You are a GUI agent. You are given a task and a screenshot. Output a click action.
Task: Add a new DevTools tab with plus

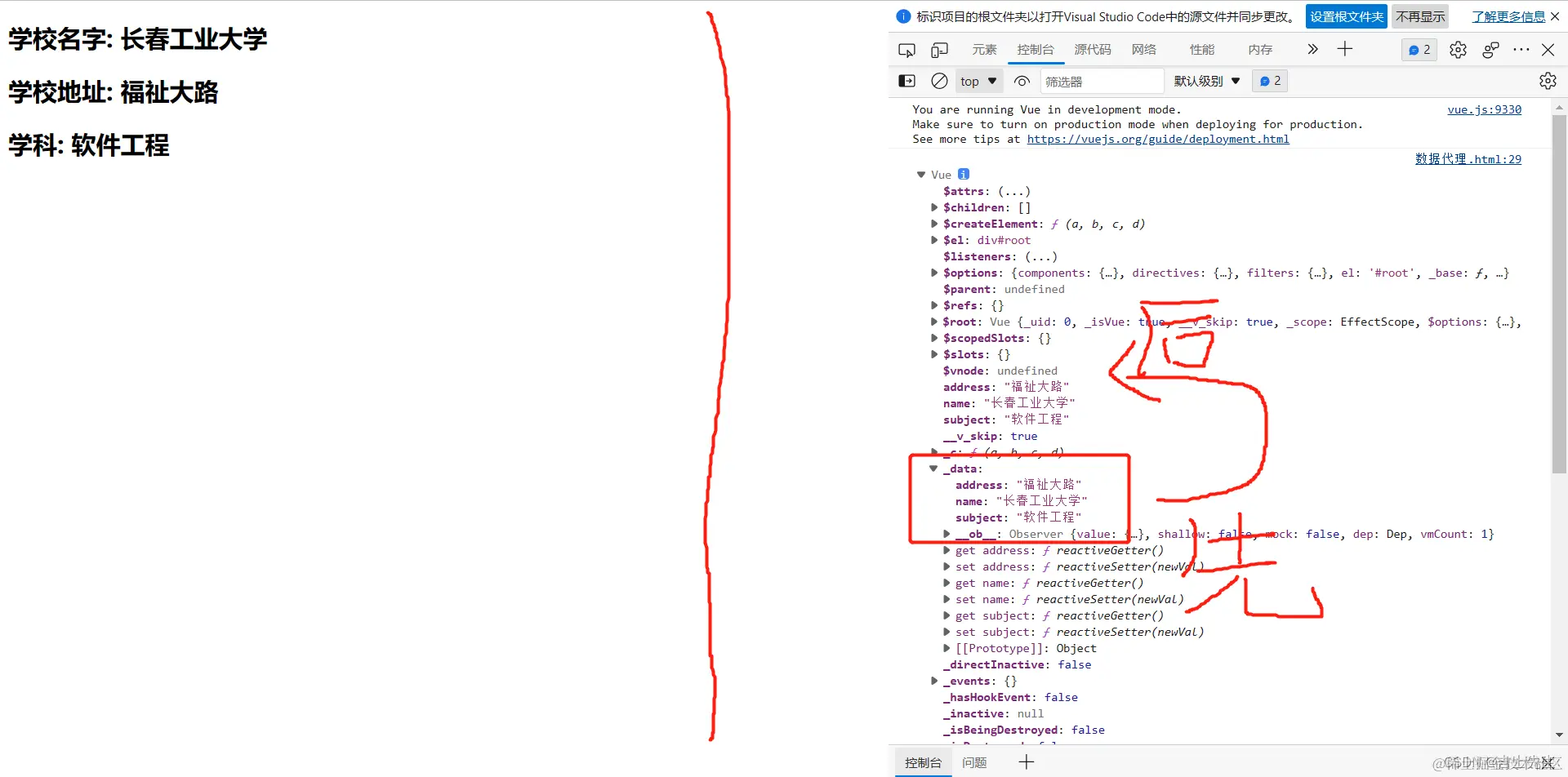click(x=1345, y=49)
